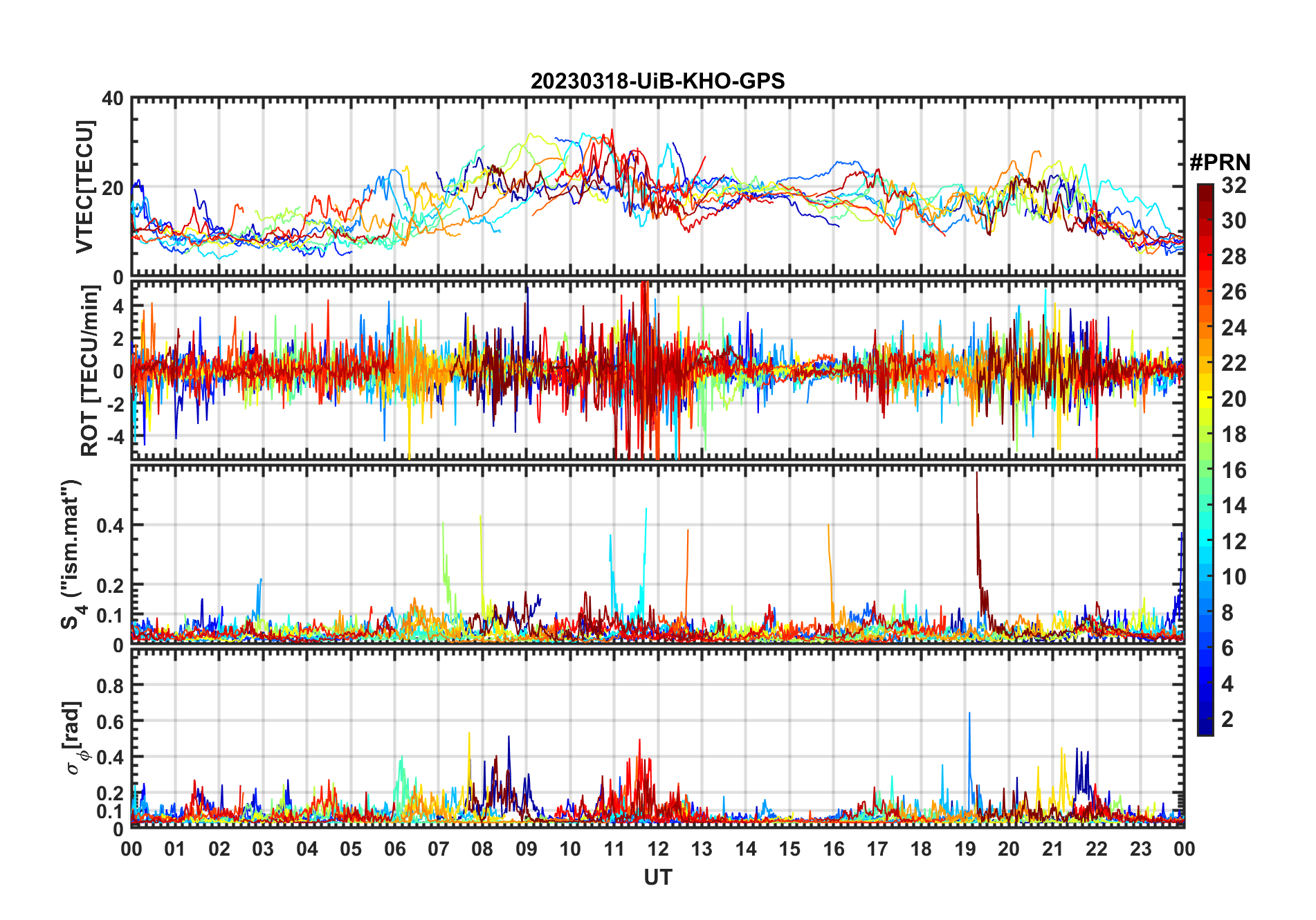Click the #PRN colorbar title
The width and height of the screenshot is (1316, 920).
[1220, 163]
